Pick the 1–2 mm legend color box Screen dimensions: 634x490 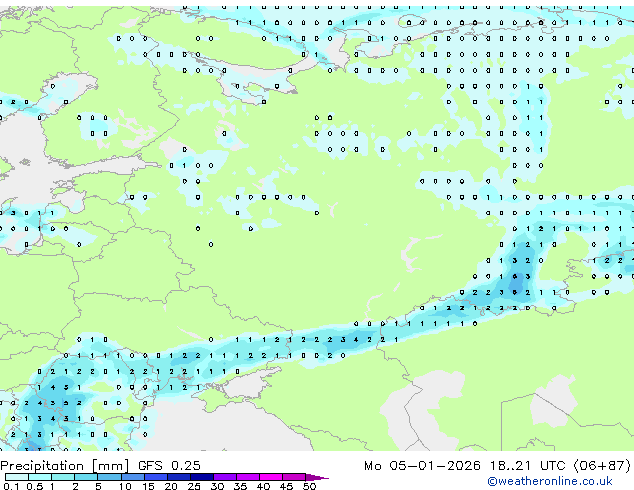(63, 477)
